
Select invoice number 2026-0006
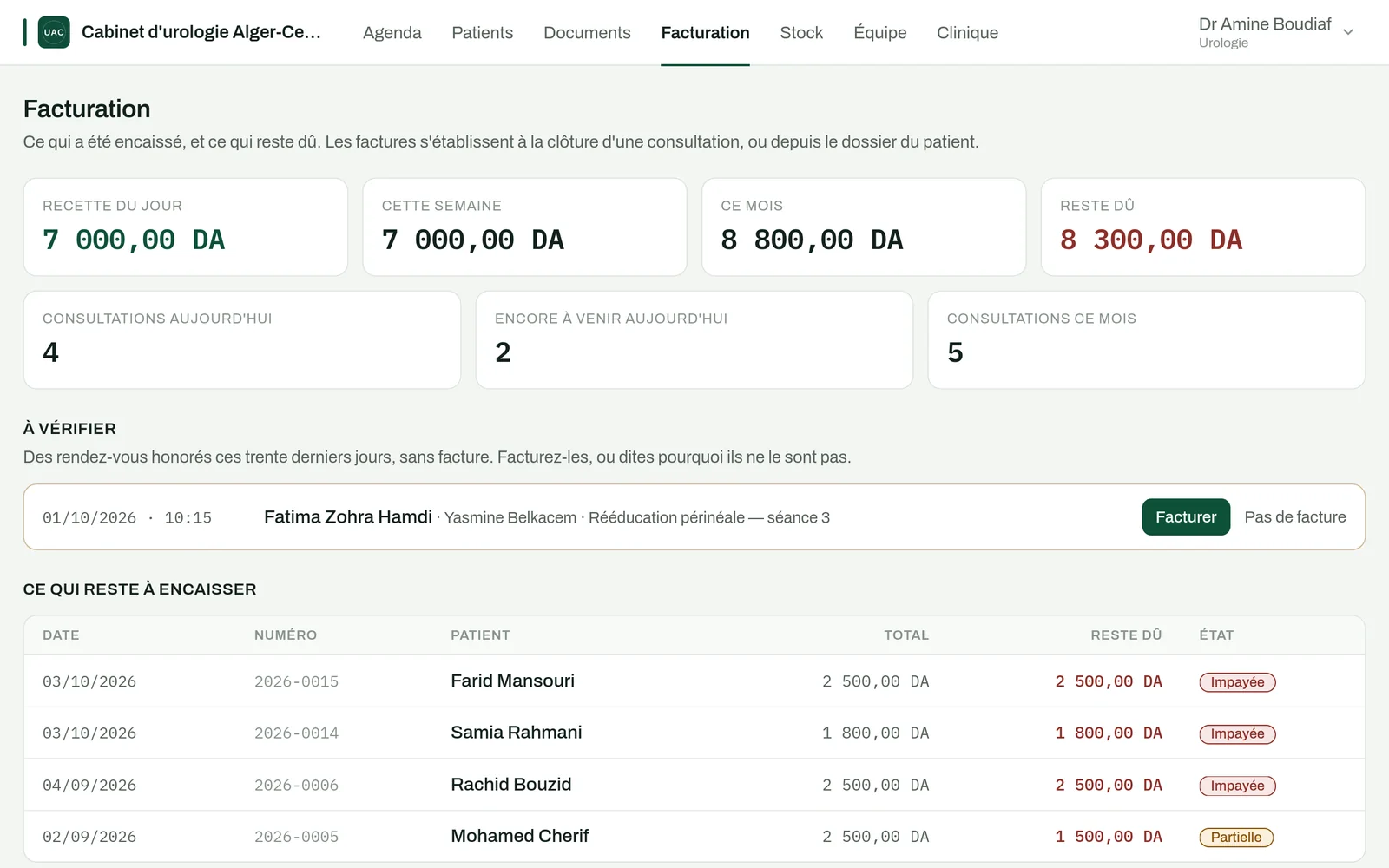(296, 786)
